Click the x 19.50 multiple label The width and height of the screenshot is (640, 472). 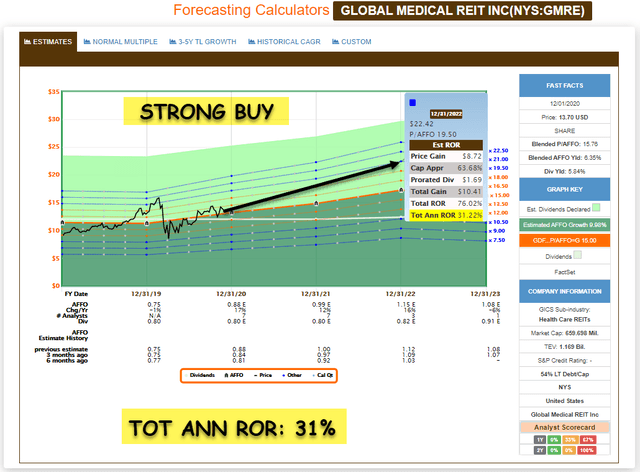point(498,168)
